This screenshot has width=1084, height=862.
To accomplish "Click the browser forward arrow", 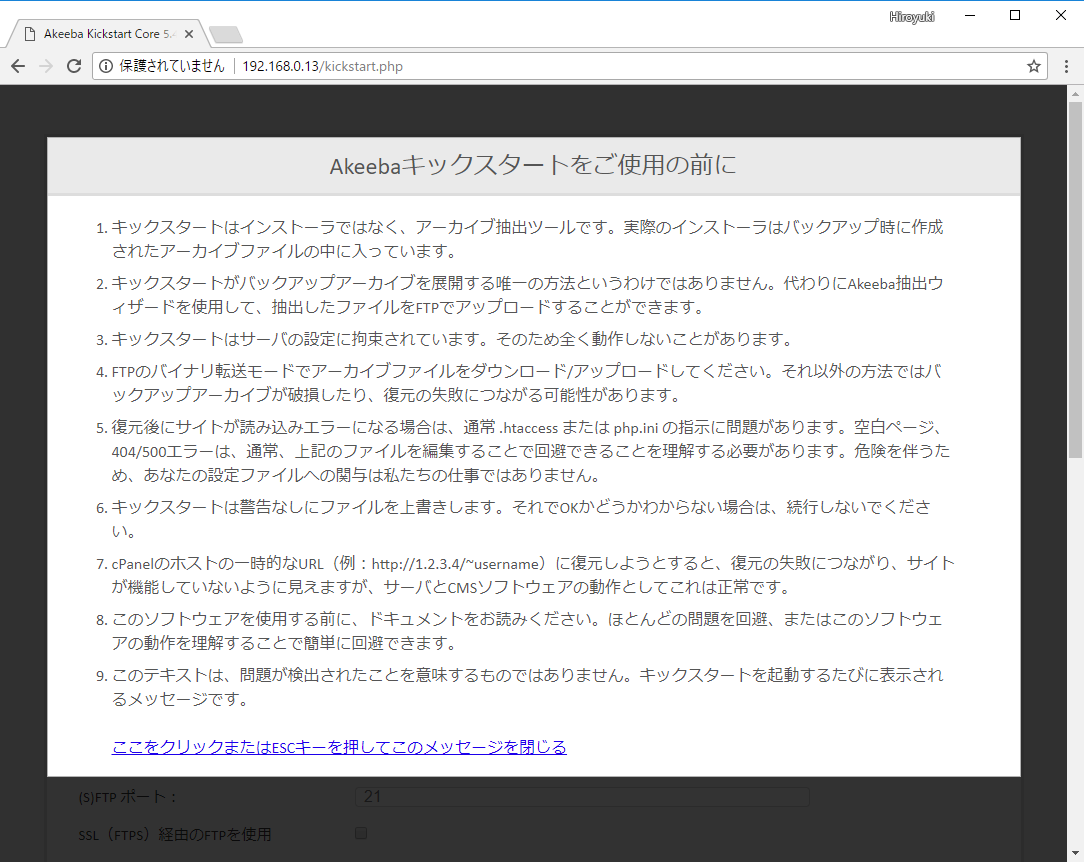I will [x=46, y=66].
